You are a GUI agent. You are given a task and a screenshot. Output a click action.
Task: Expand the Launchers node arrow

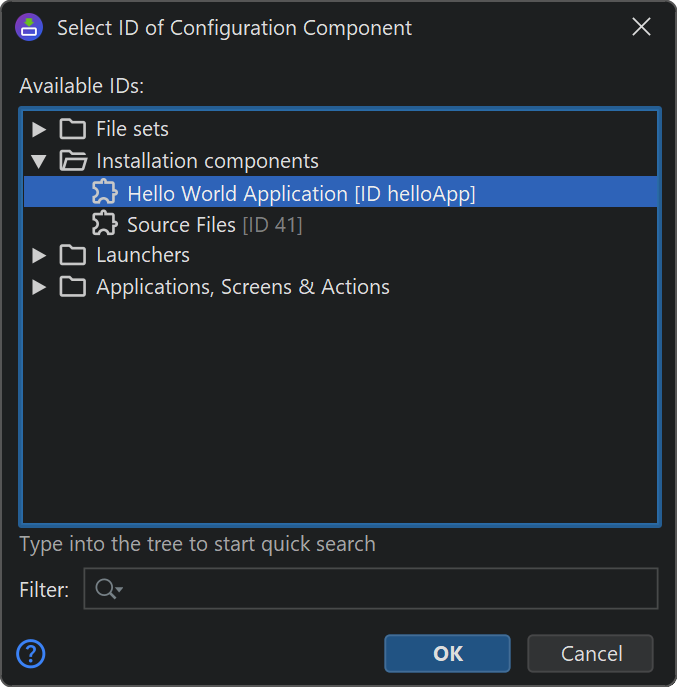click(39, 255)
